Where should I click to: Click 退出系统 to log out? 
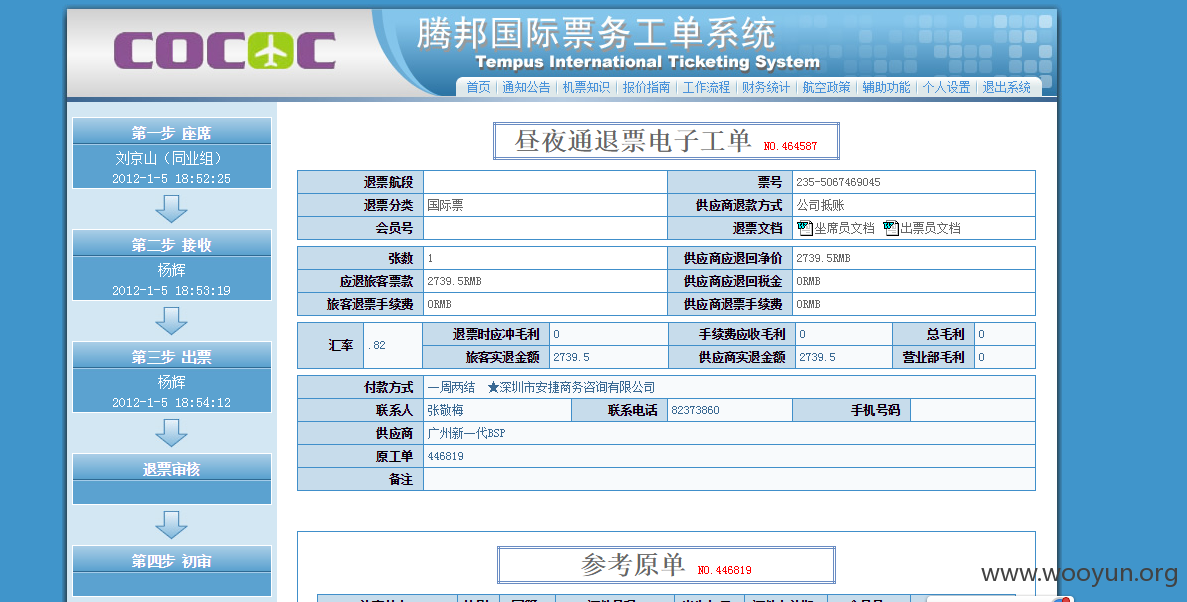[1006, 87]
